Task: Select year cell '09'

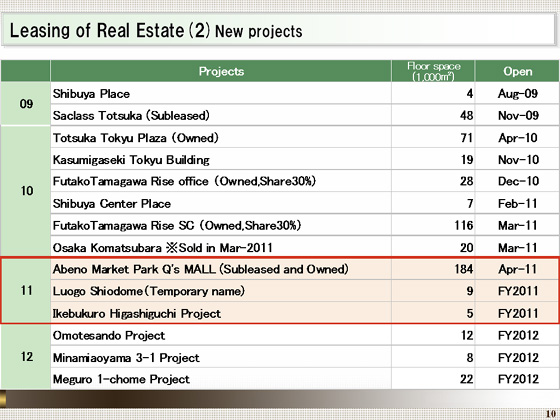Action: [25, 104]
